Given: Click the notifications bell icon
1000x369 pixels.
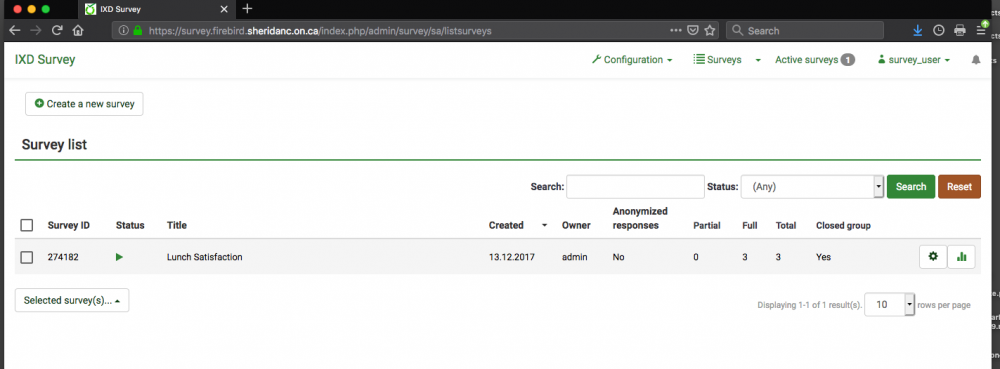Looking at the screenshot, I should [976, 60].
